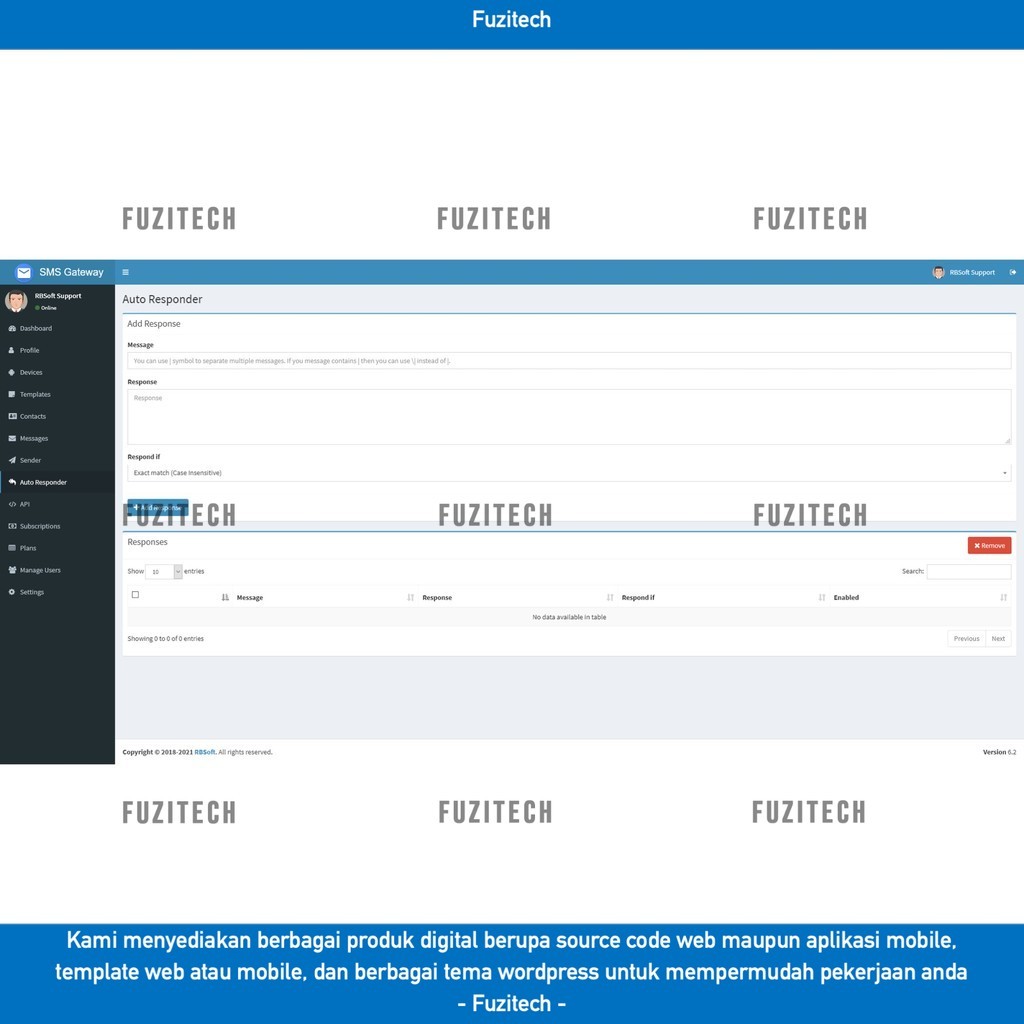Click the Templates icon in sidebar
The height and width of the screenshot is (1024, 1024).
tap(12, 394)
